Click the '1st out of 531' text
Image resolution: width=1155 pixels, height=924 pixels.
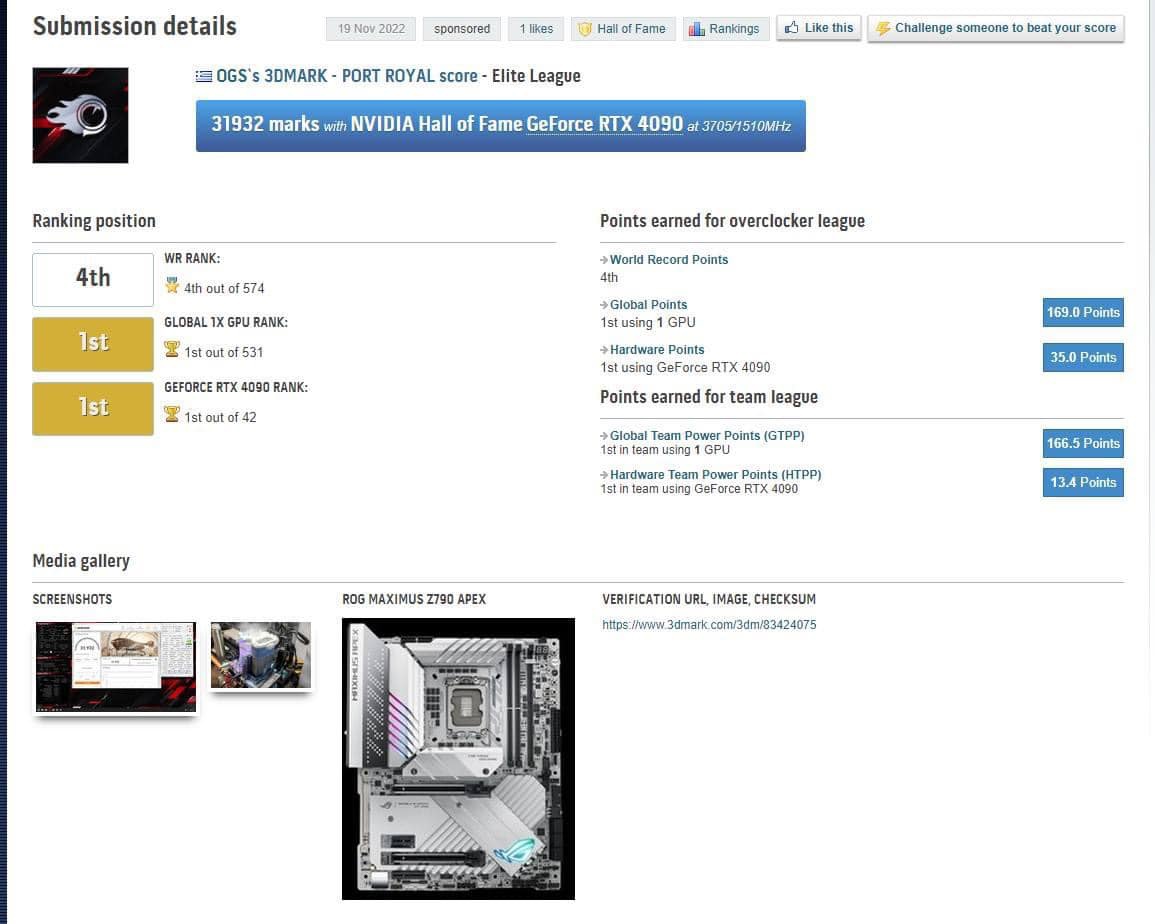223,352
